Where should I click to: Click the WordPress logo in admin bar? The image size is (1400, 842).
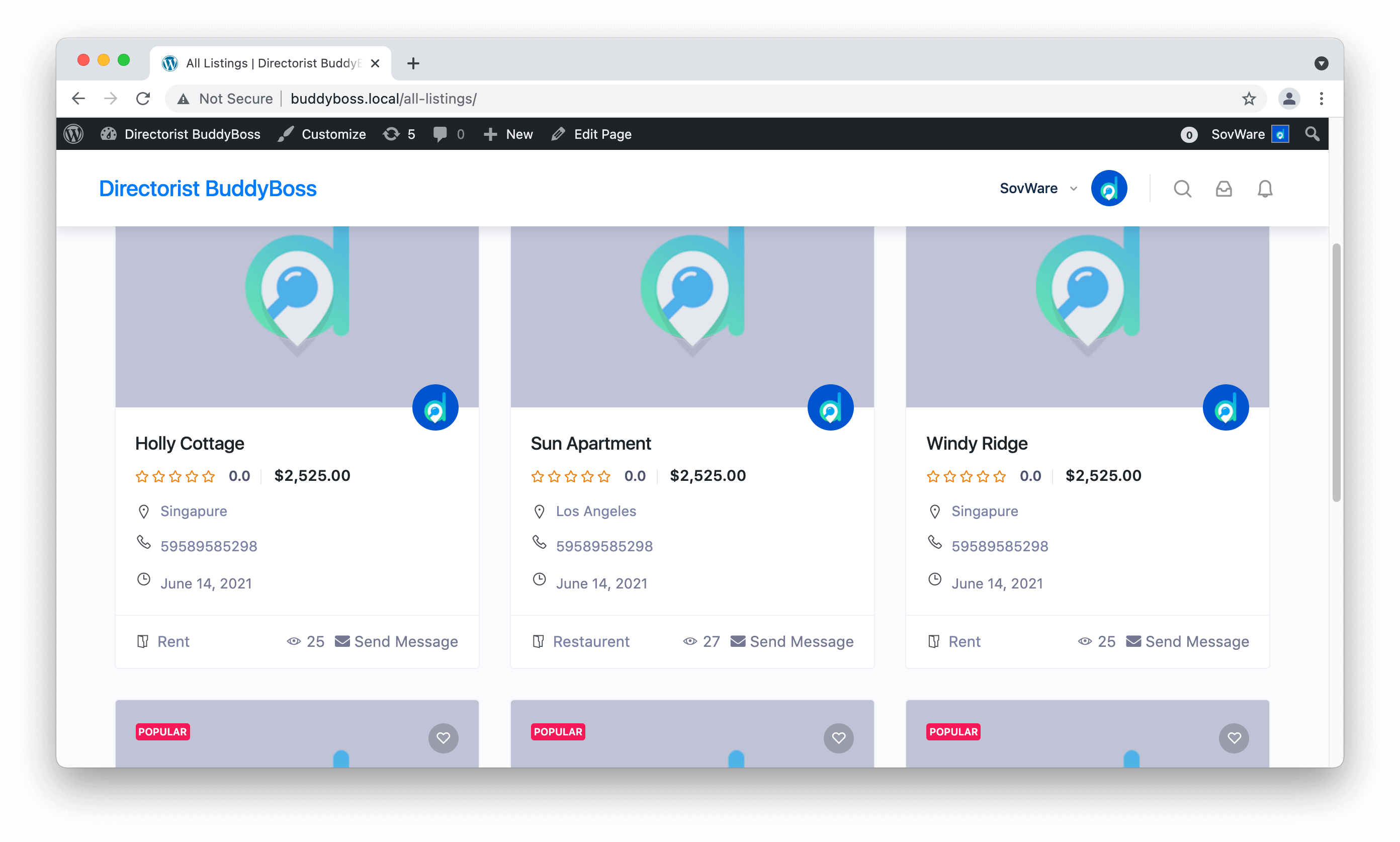[x=74, y=134]
